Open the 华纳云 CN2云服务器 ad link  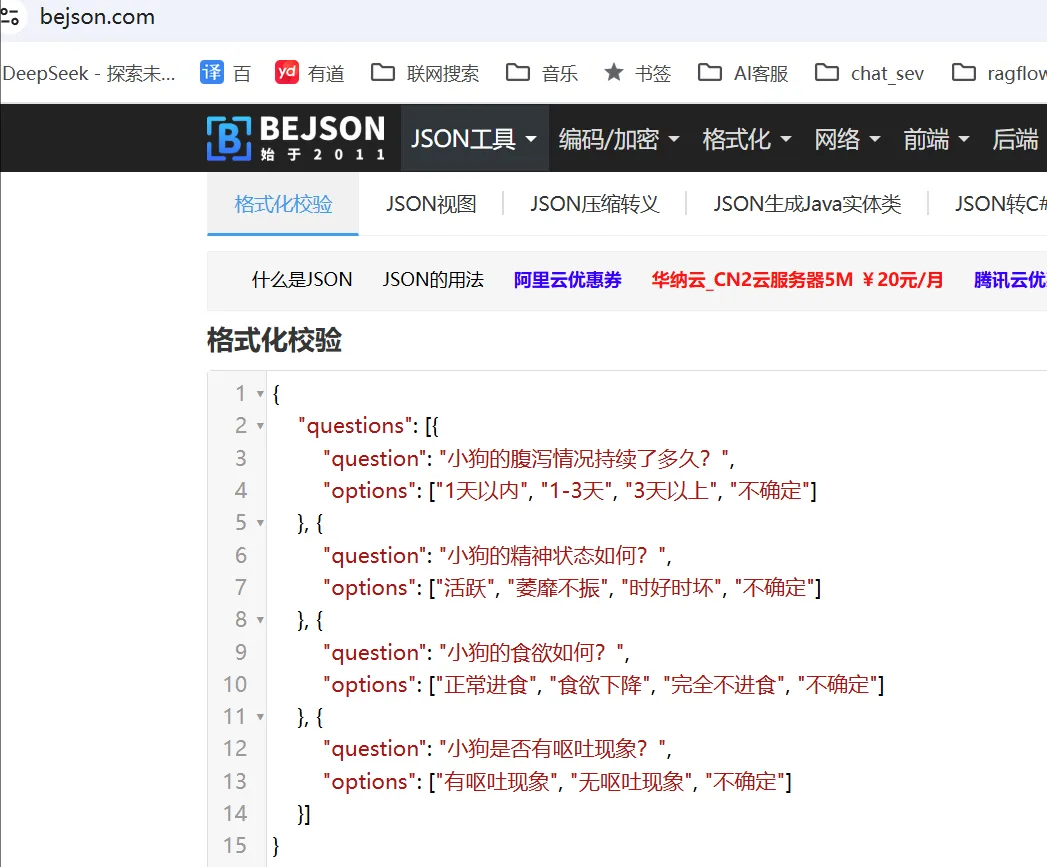[797, 279]
